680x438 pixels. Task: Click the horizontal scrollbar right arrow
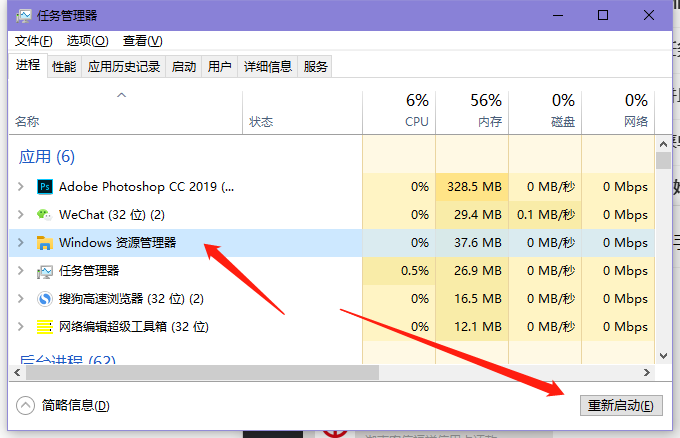647,373
